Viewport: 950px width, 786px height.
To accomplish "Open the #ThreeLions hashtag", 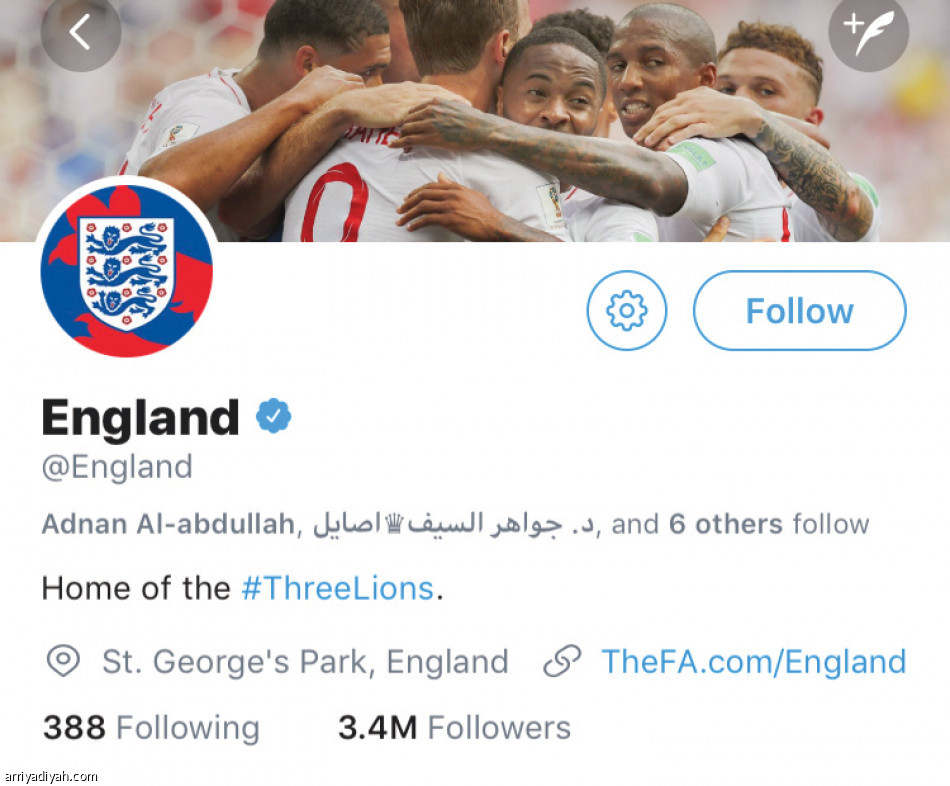I will click(338, 588).
